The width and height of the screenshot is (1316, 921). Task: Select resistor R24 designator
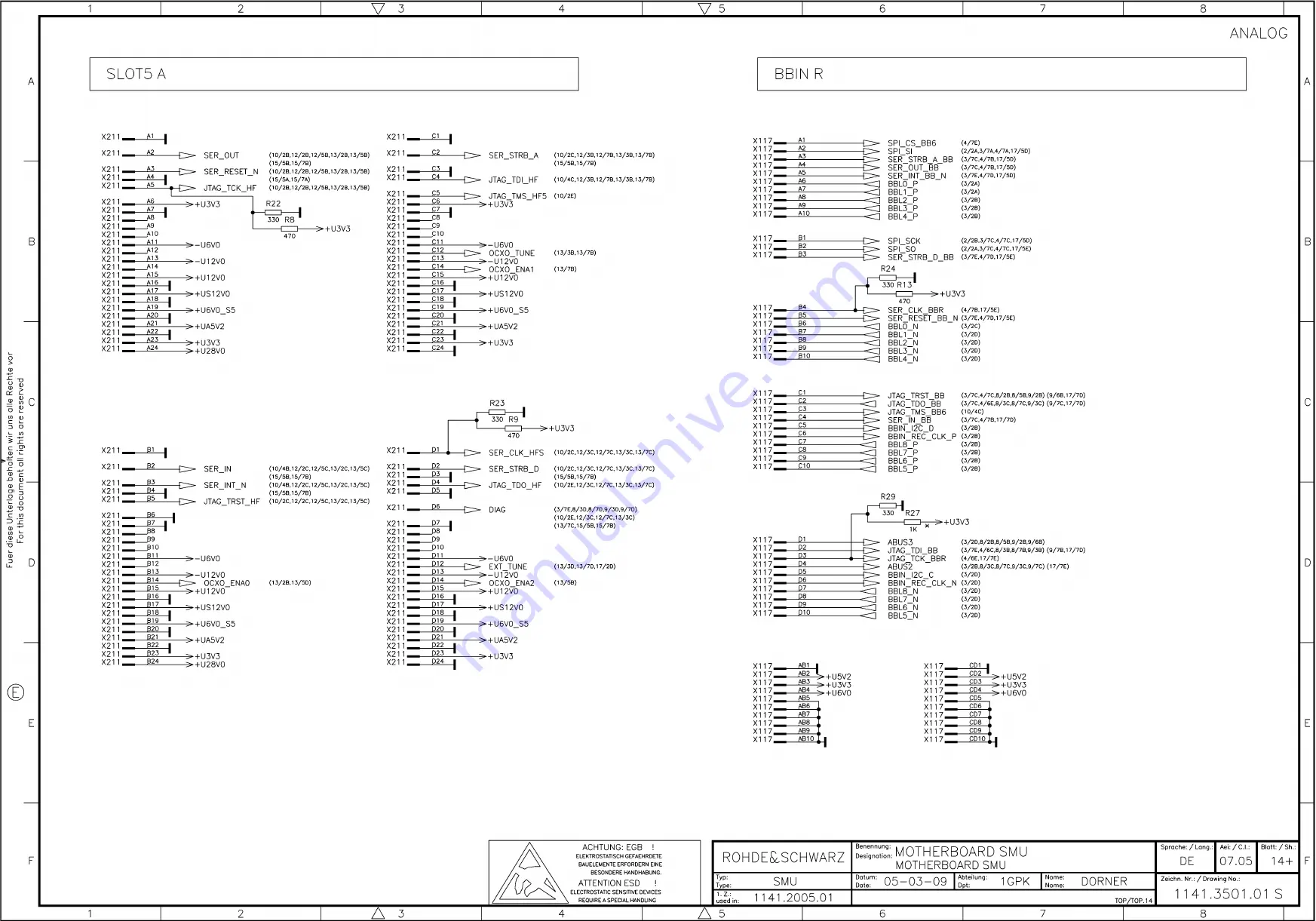pos(888,269)
